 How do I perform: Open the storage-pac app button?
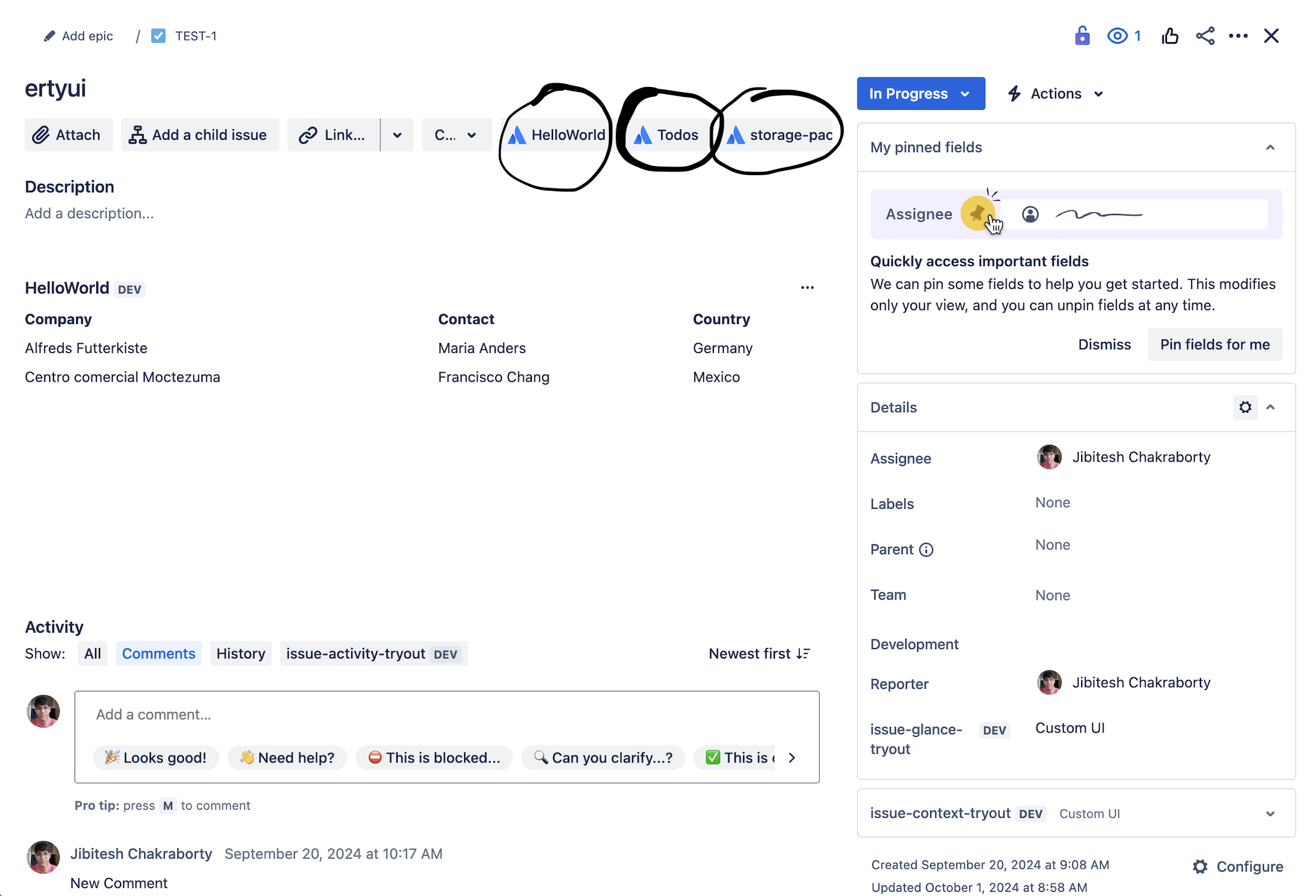click(x=780, y=135)
